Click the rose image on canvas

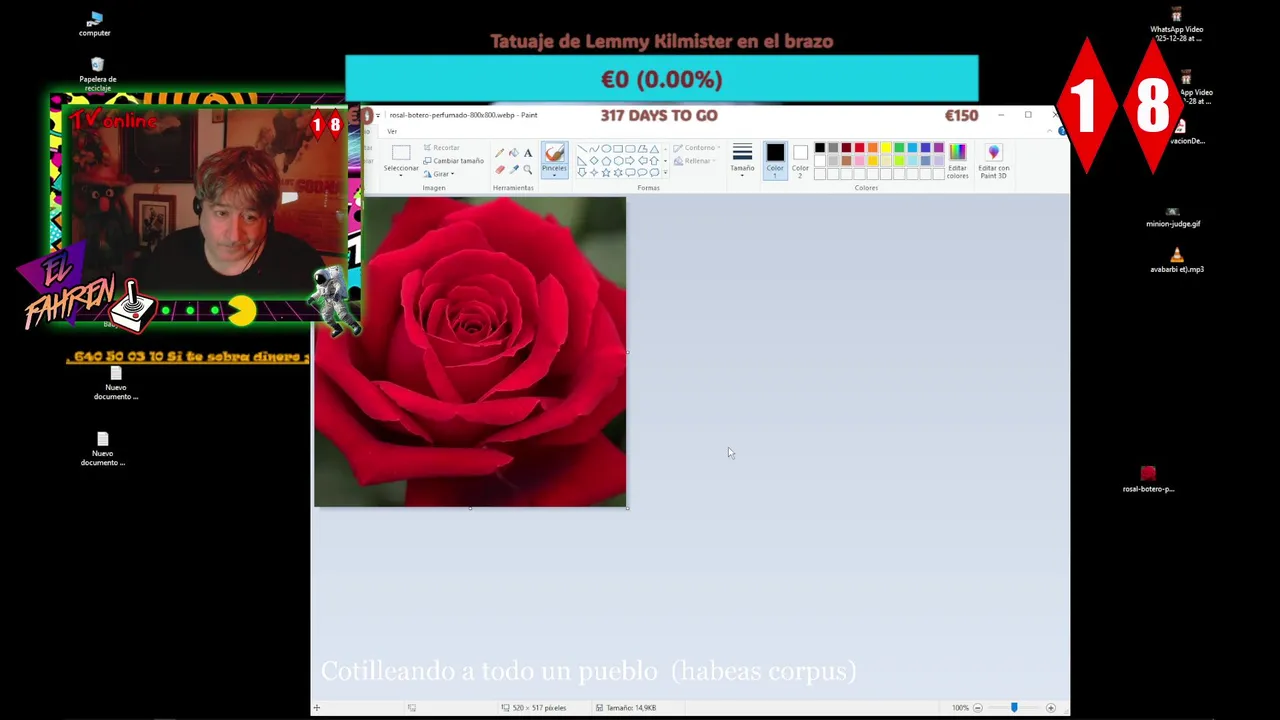pos(470,352)
